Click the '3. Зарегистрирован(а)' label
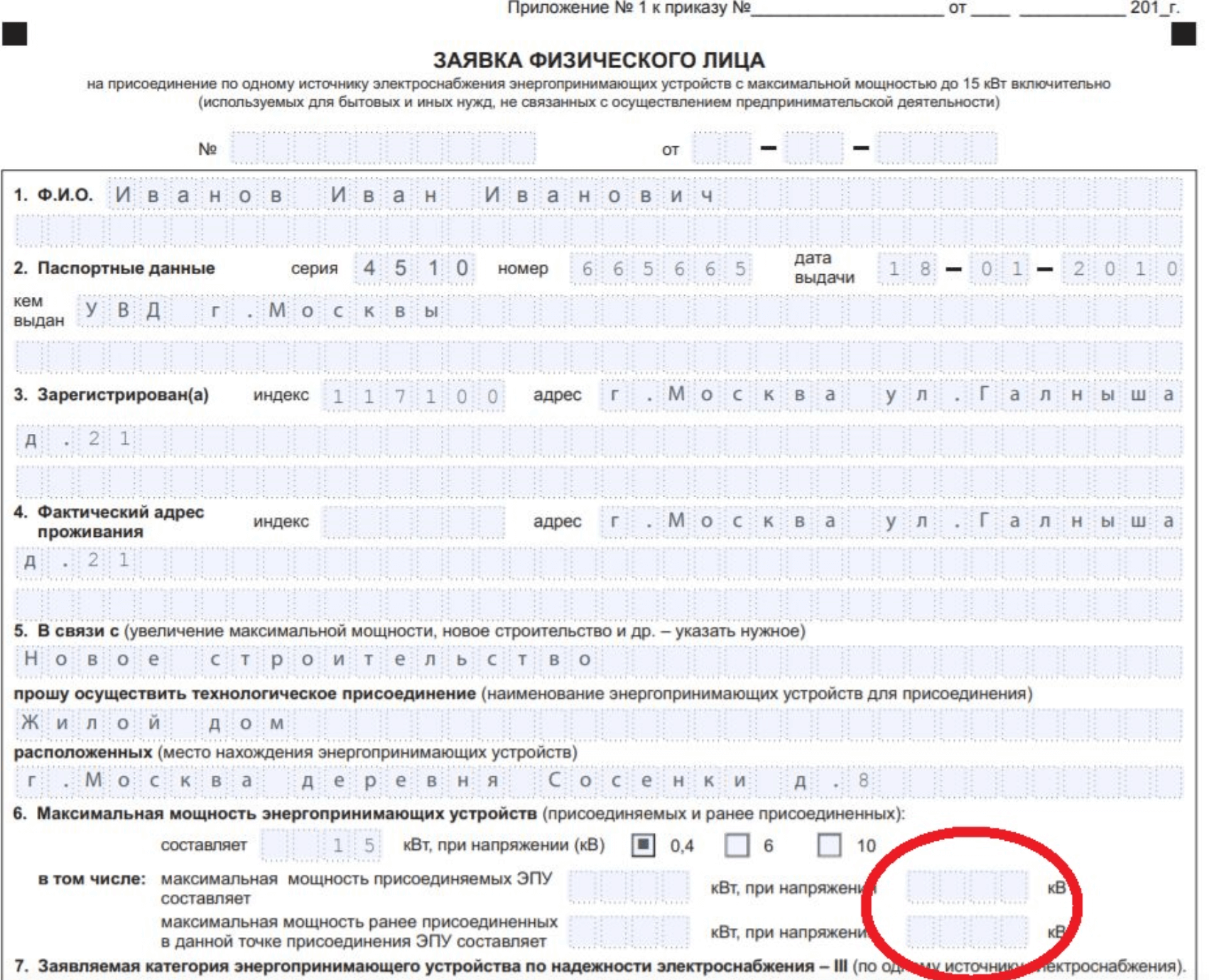Image resolution: width=1209 pixels, height=980 pixels. click(112, 395)
